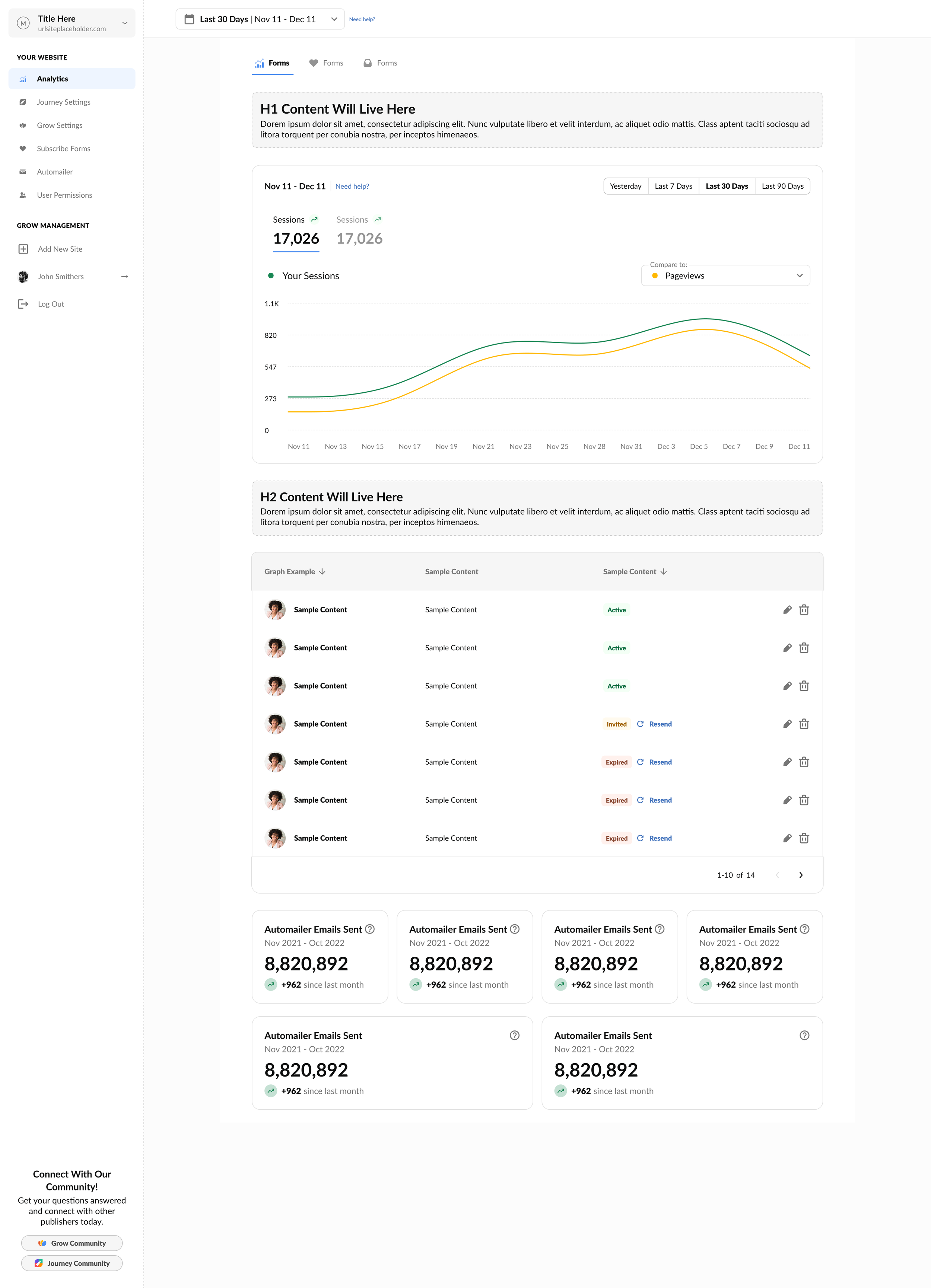931x1288 pixels.
Task: Delete the first row using trash icon
Action: [x=804, y=610]
